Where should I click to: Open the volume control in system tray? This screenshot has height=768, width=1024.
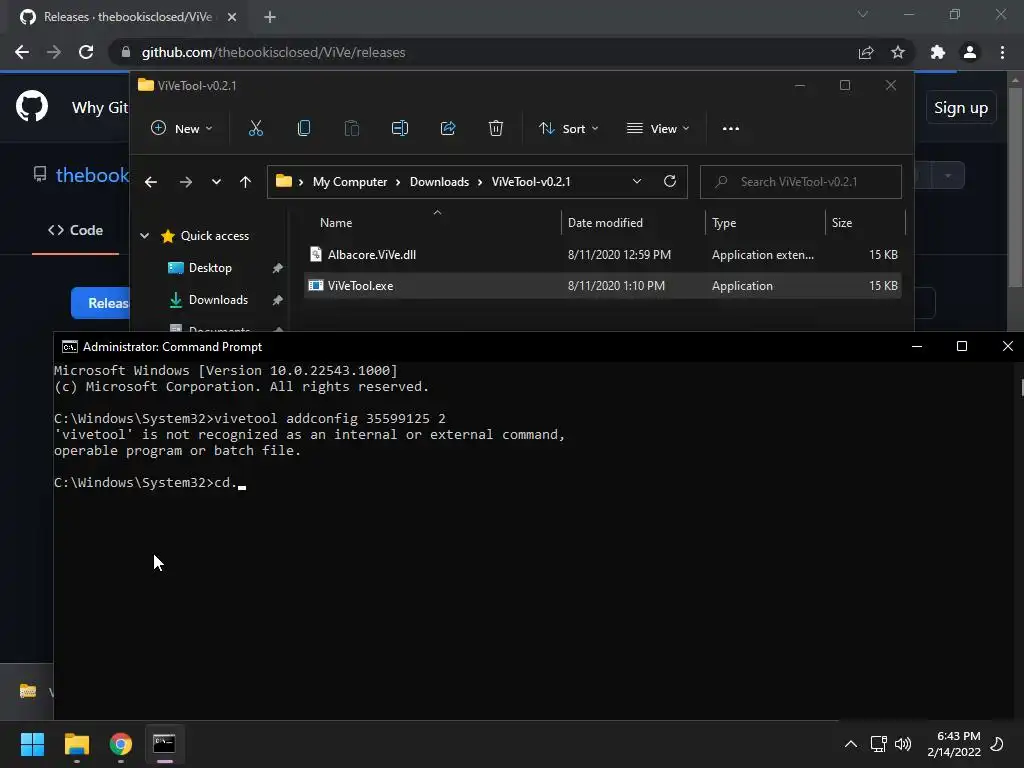point(903,744)
